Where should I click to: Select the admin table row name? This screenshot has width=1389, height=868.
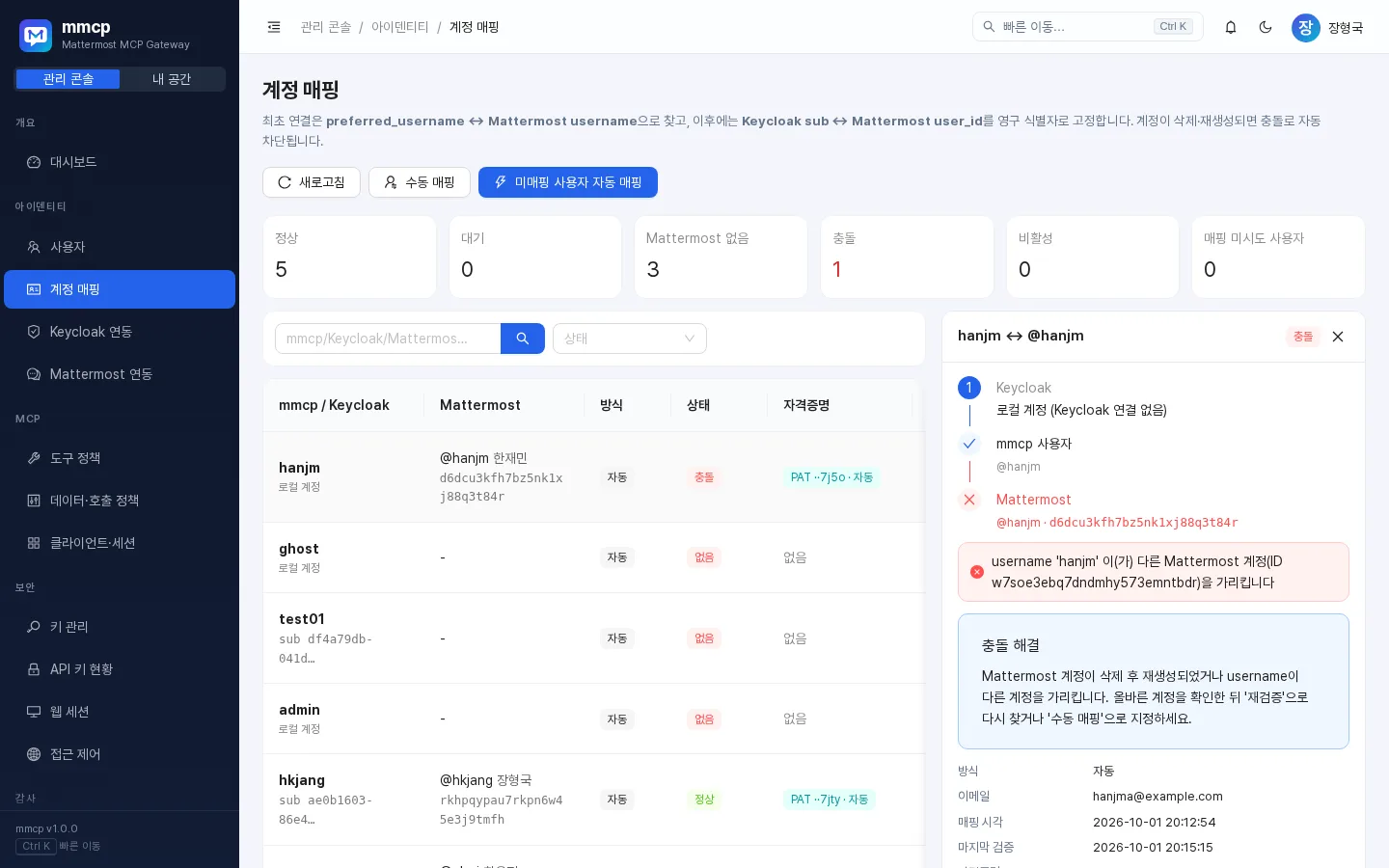(x=299, y=710)
